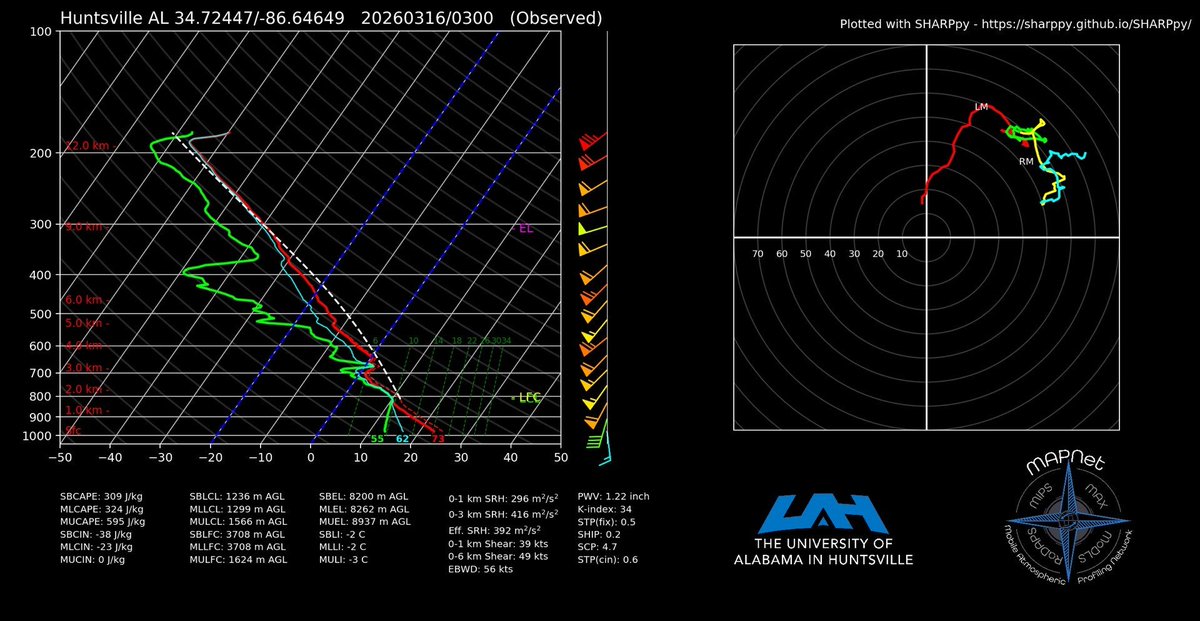
Task: Click the surface dewpoint value 55
Action: coord(377,439)
